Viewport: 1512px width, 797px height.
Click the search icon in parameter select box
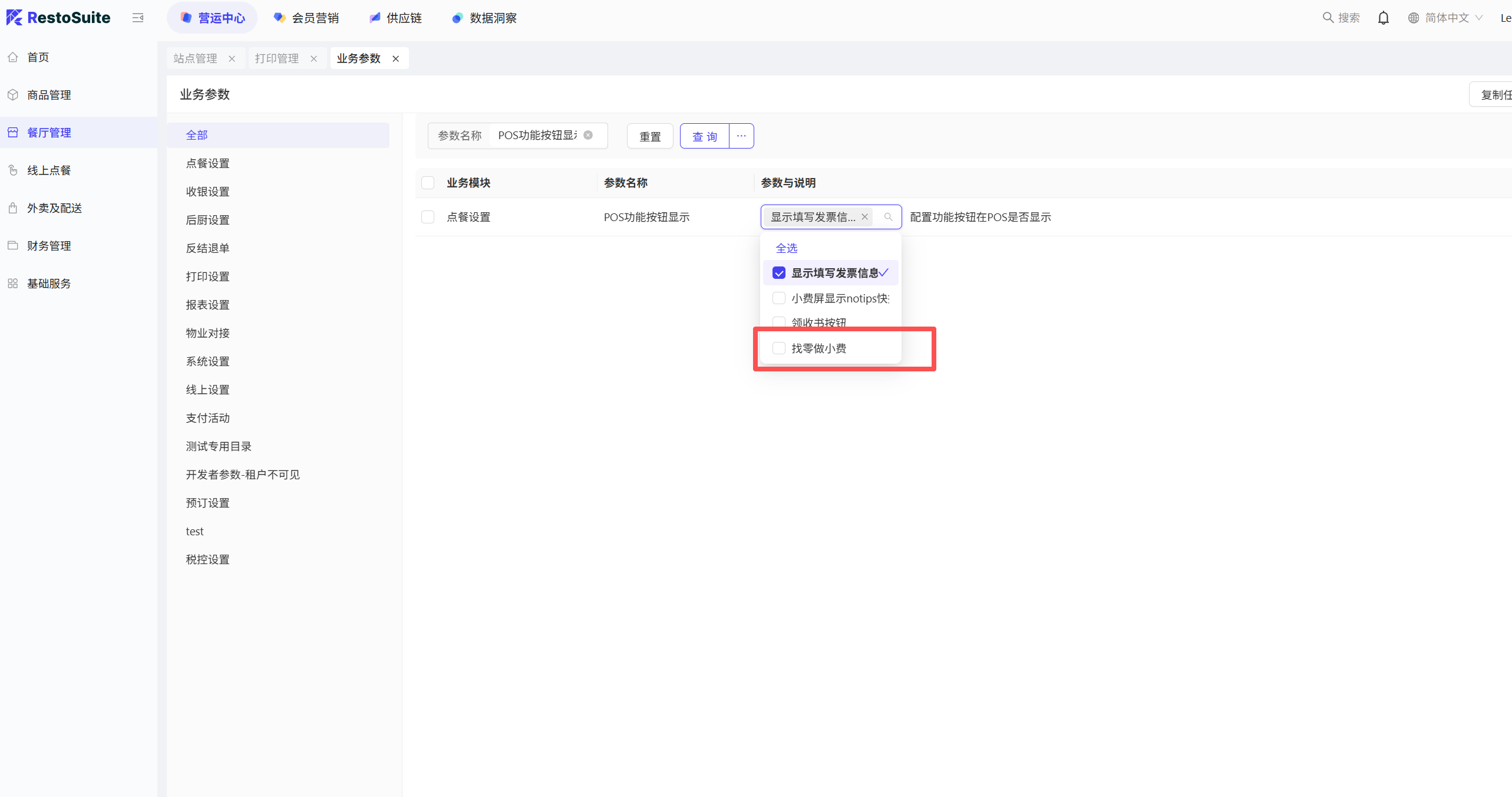click(888, 217)
